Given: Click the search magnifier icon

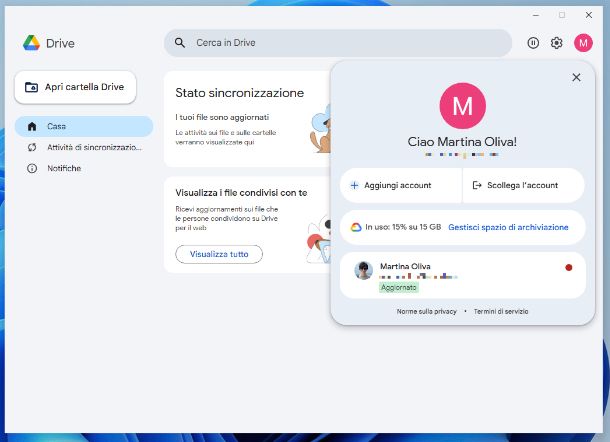Looking at the screenshot, I should (180, 43).
